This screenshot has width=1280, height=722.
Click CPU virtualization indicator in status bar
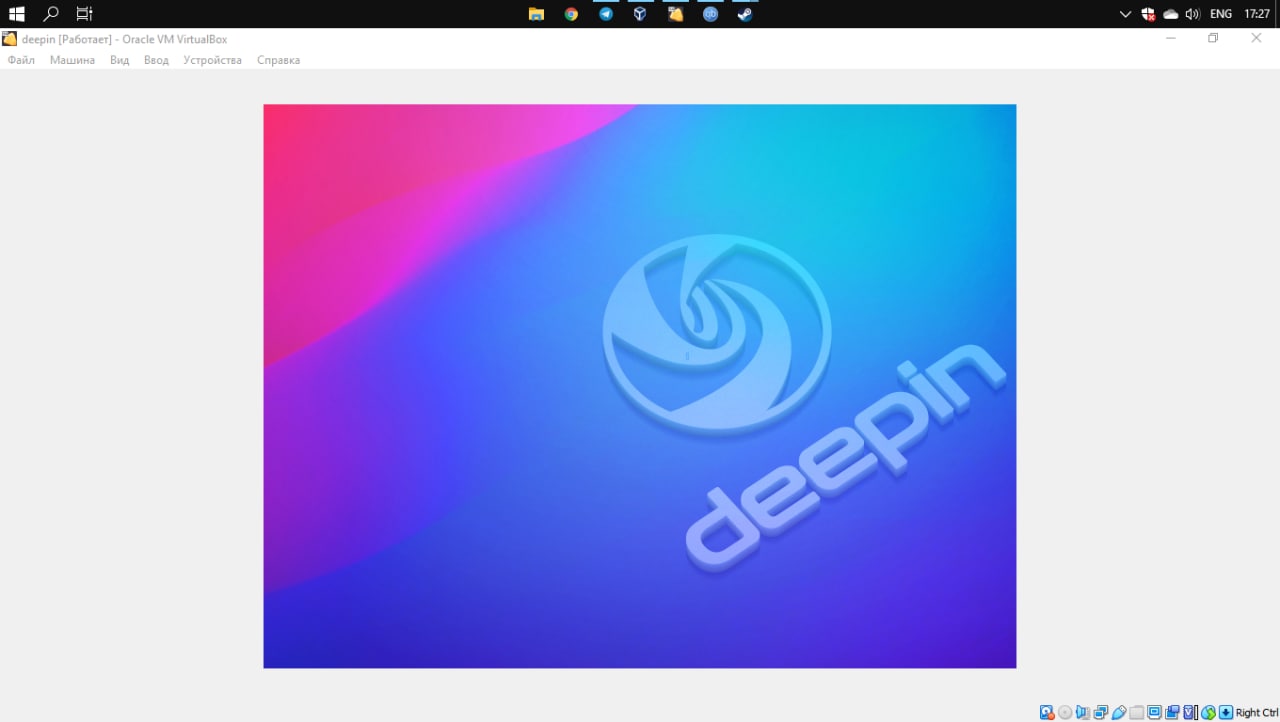coord(1190,712)
